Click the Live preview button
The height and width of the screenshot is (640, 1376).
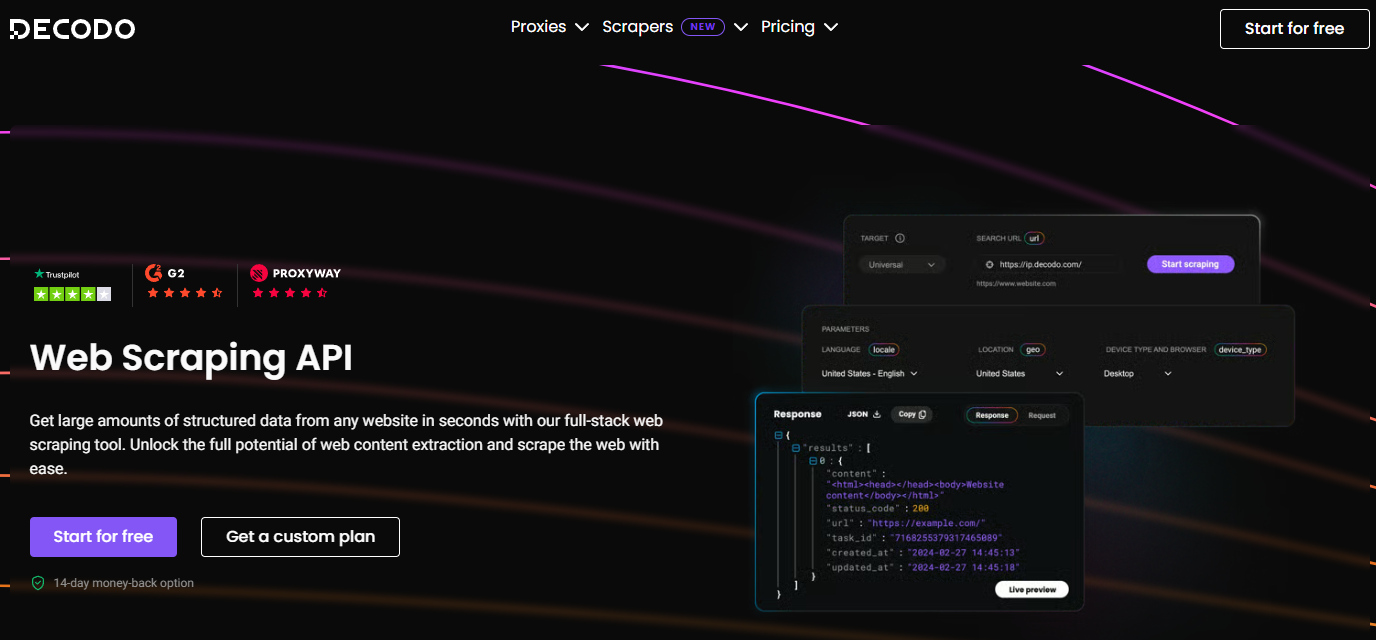coord(1032,590)
